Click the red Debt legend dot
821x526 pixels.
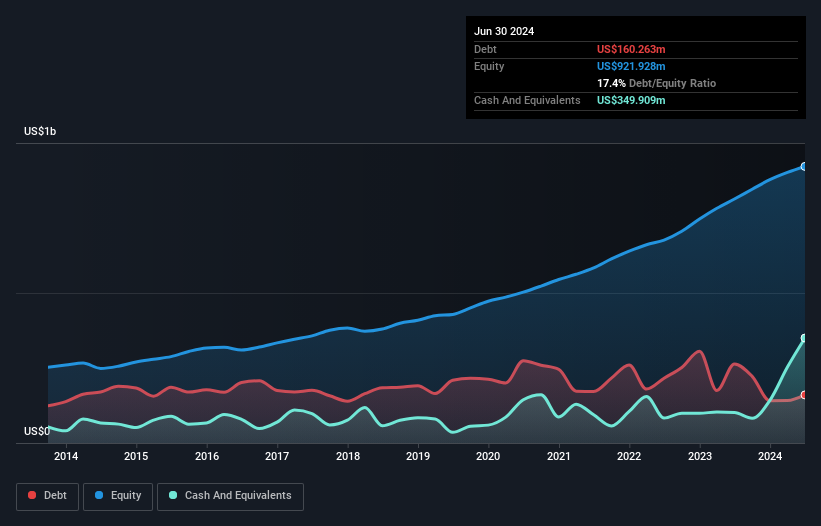(x=32, y=495)
